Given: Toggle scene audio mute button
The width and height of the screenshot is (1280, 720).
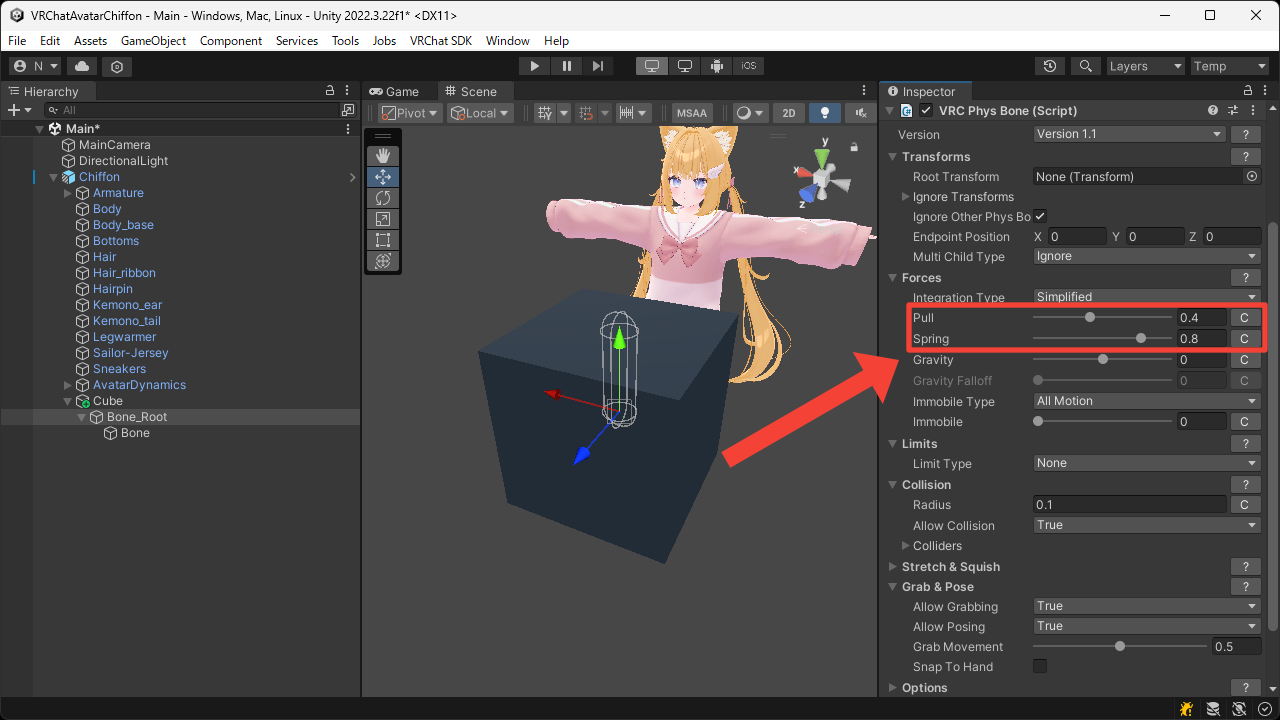Looking at the screenshot, I should [860, 113].
